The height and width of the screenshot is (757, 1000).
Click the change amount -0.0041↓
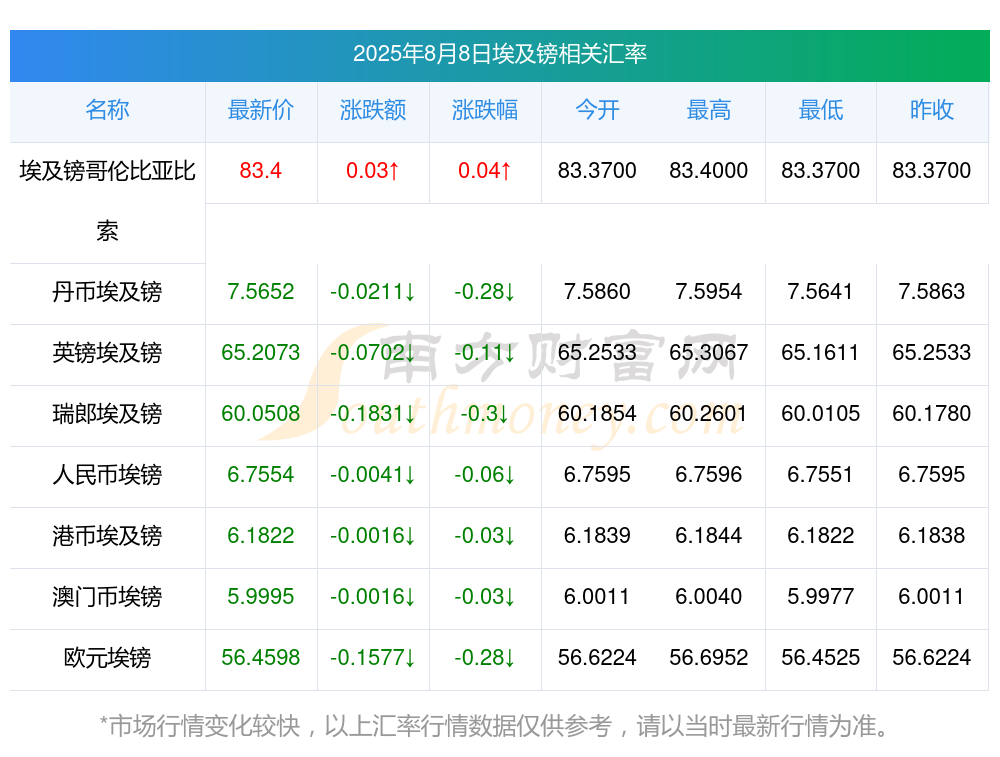tap(372, 474)
